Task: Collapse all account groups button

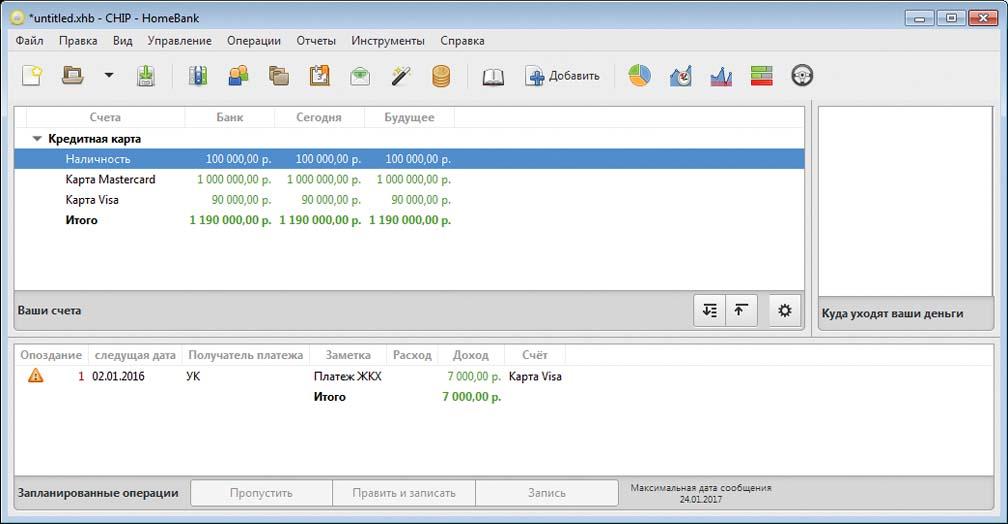Action: point(740,311)
